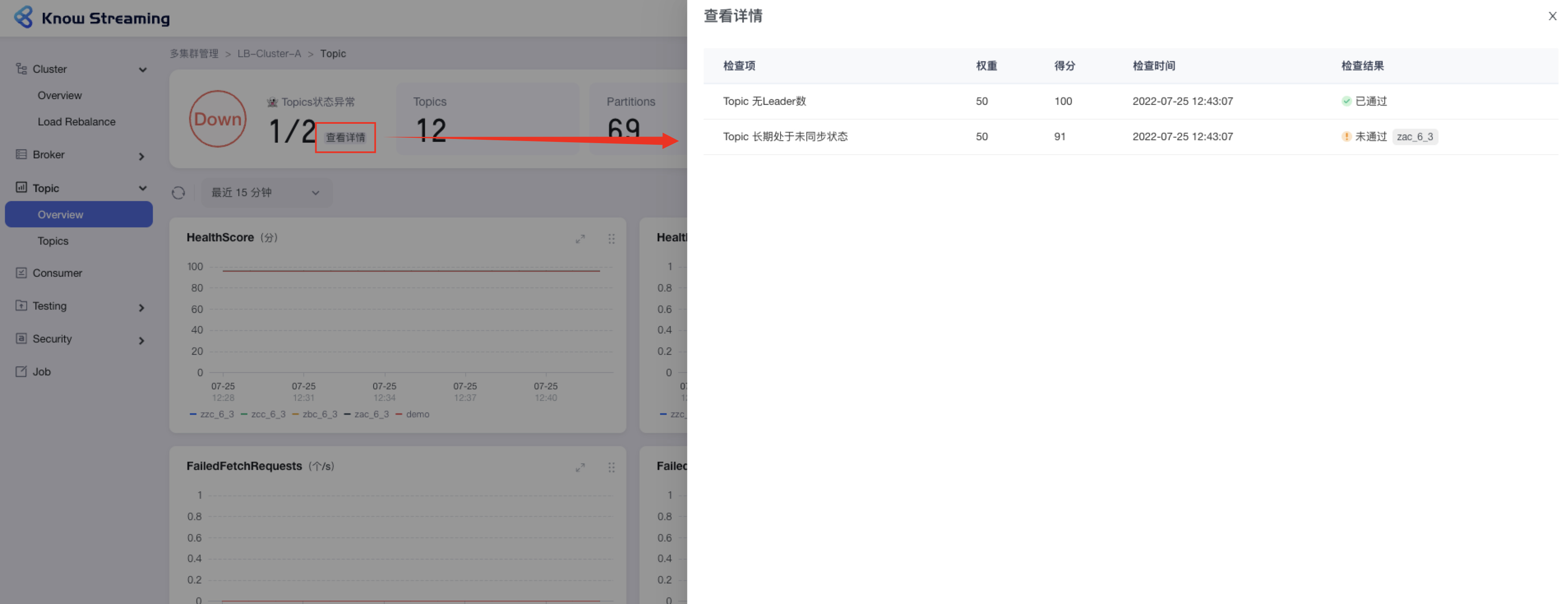The height and width of the screenshot is (604, 1568).
Task: Expand the Broker menu arrow
Action: (141, 157)
